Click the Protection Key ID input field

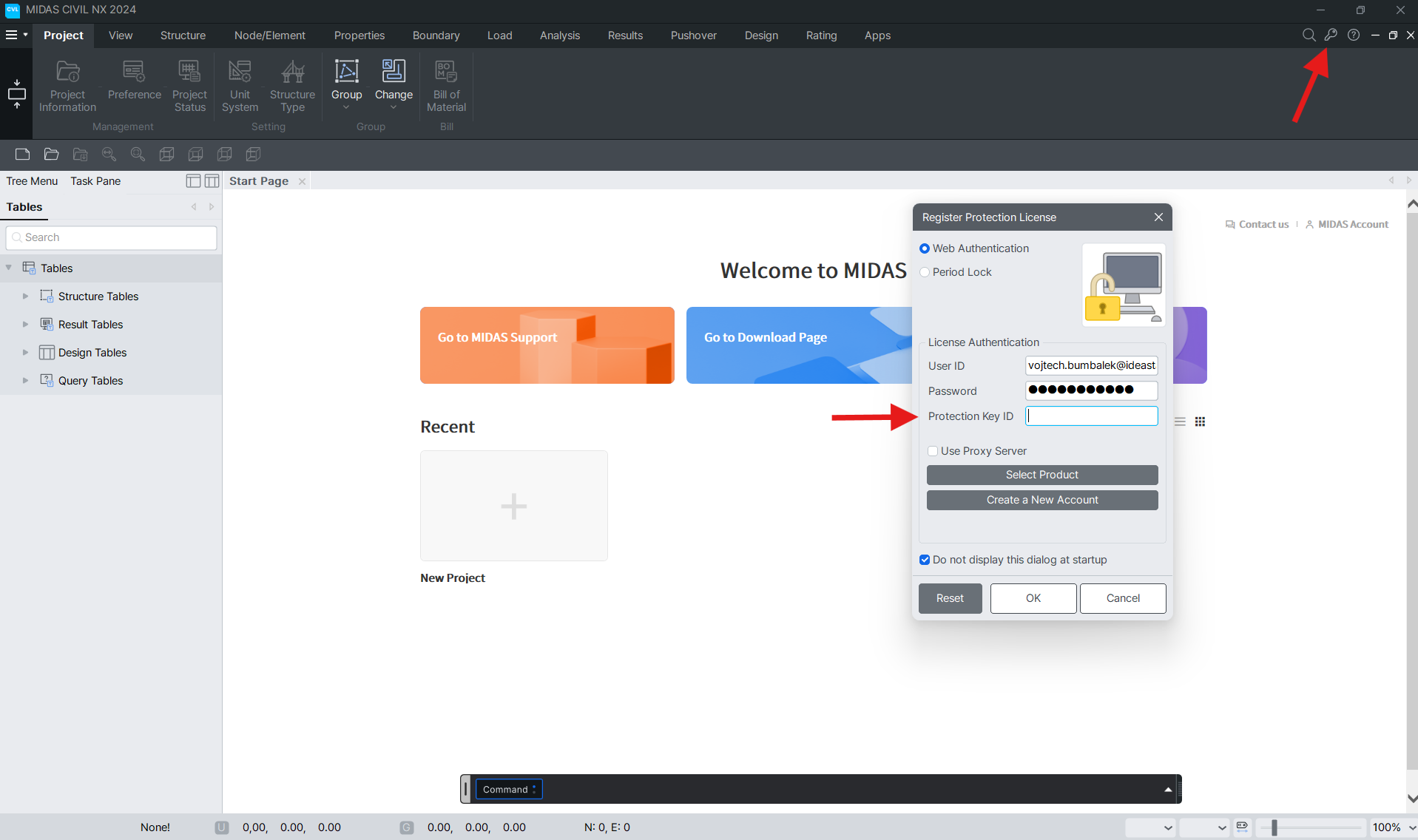click(x=1091, y=416)
